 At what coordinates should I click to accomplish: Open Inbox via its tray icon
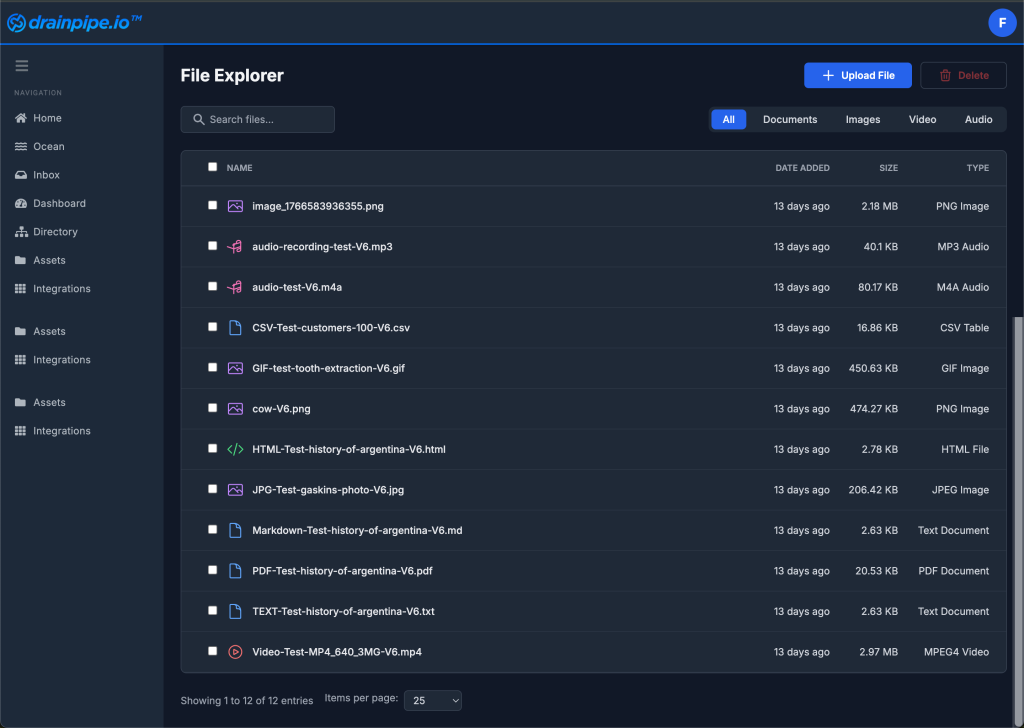tap(21, 175)
